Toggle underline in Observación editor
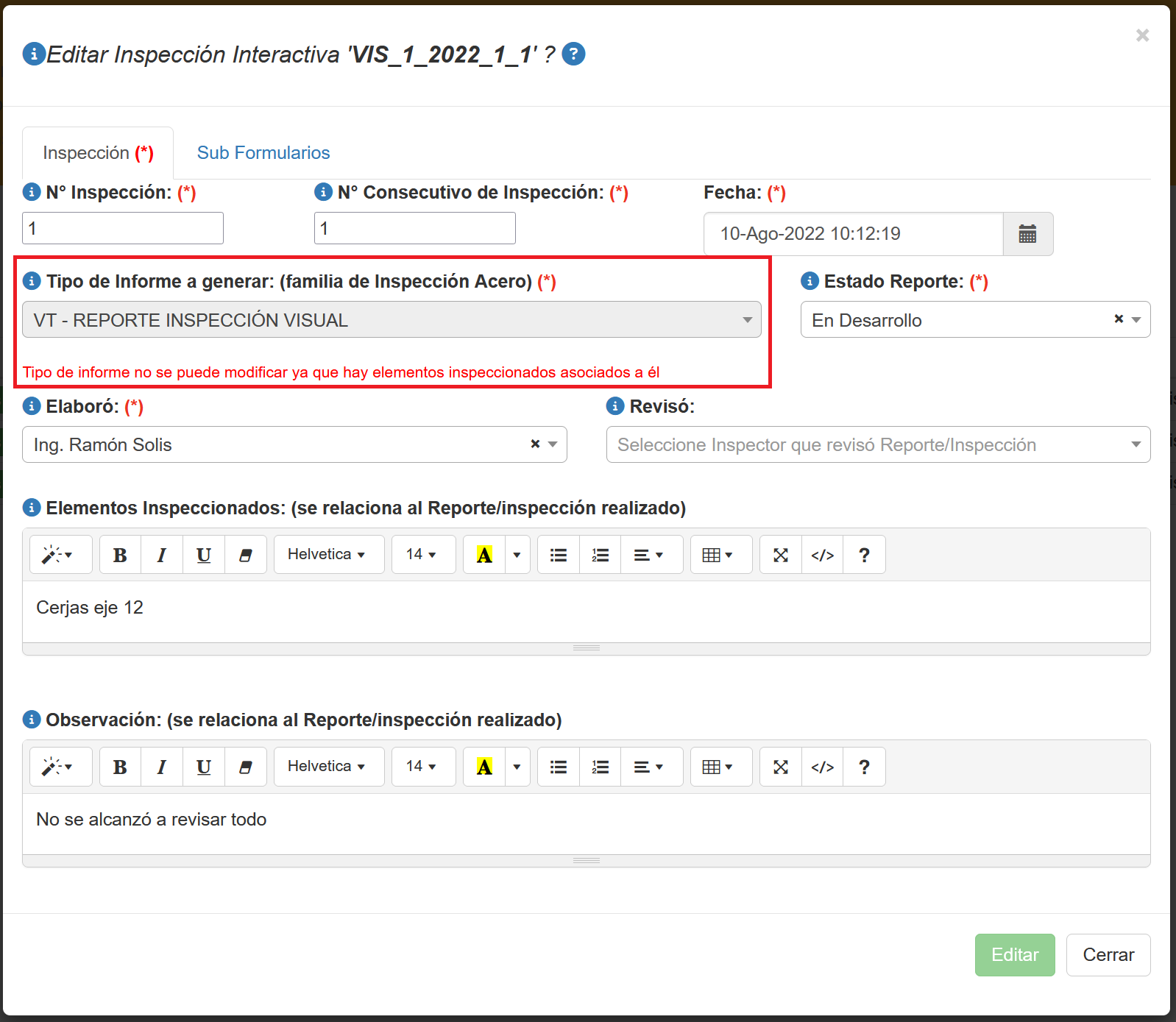Image resolution: width=1176 pixels, height=1022 pixels. click(x=204, y=767)
